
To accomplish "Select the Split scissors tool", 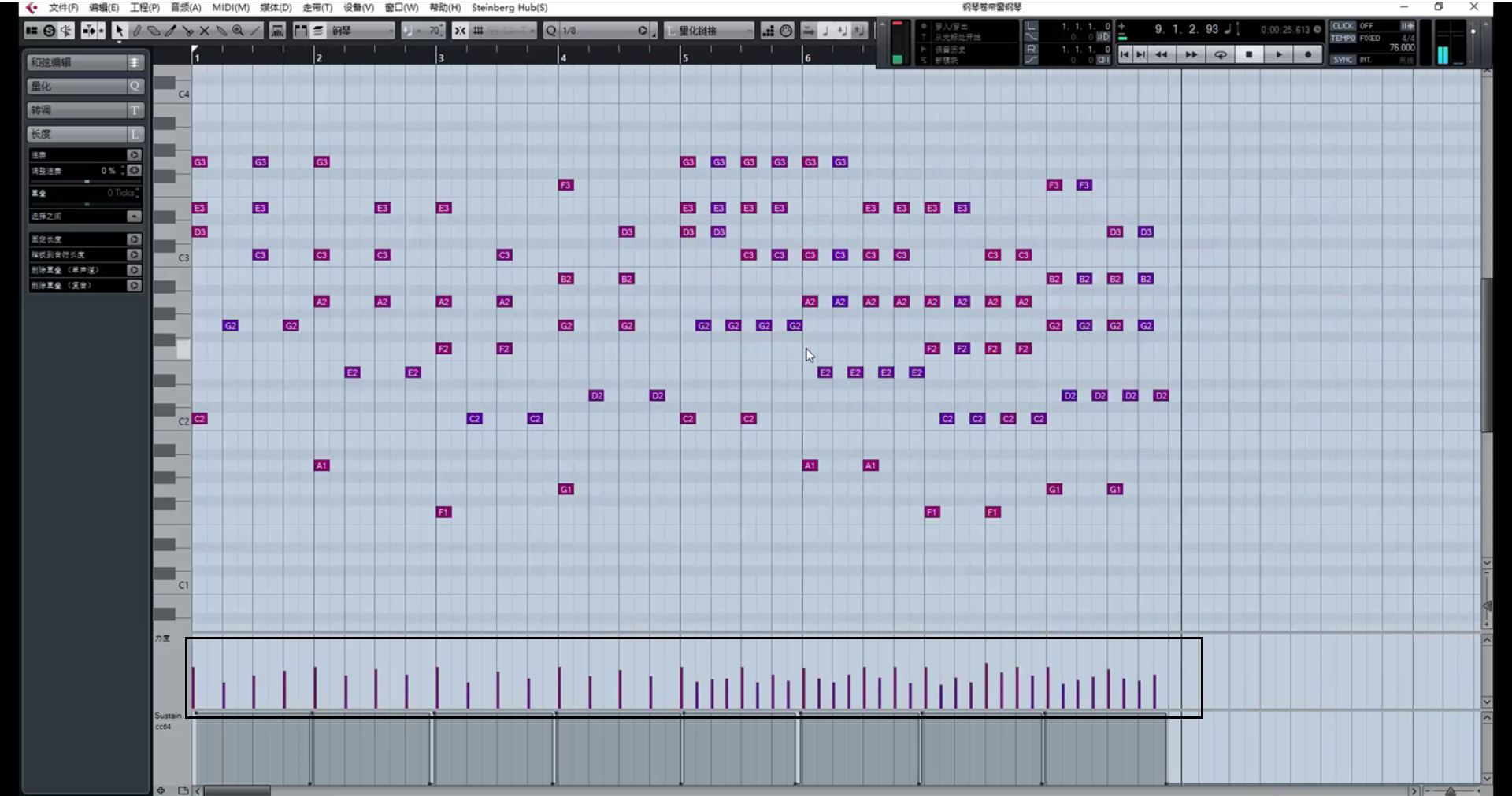I will coord(187,31).
